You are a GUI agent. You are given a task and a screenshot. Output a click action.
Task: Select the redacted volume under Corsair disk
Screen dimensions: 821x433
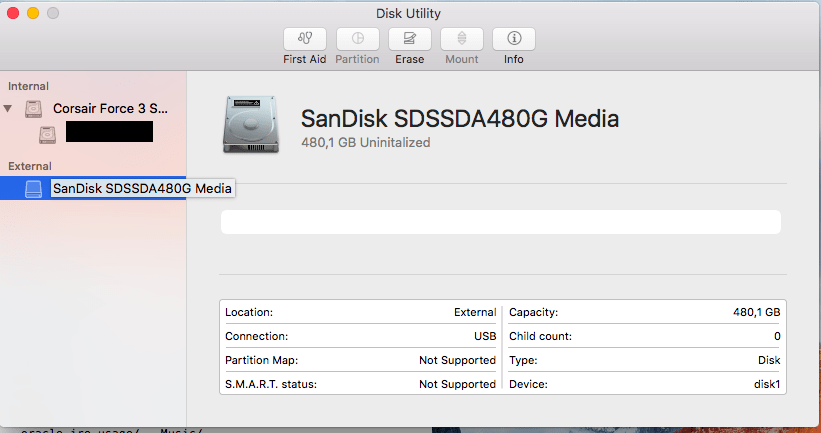click(x=109, y=132)
